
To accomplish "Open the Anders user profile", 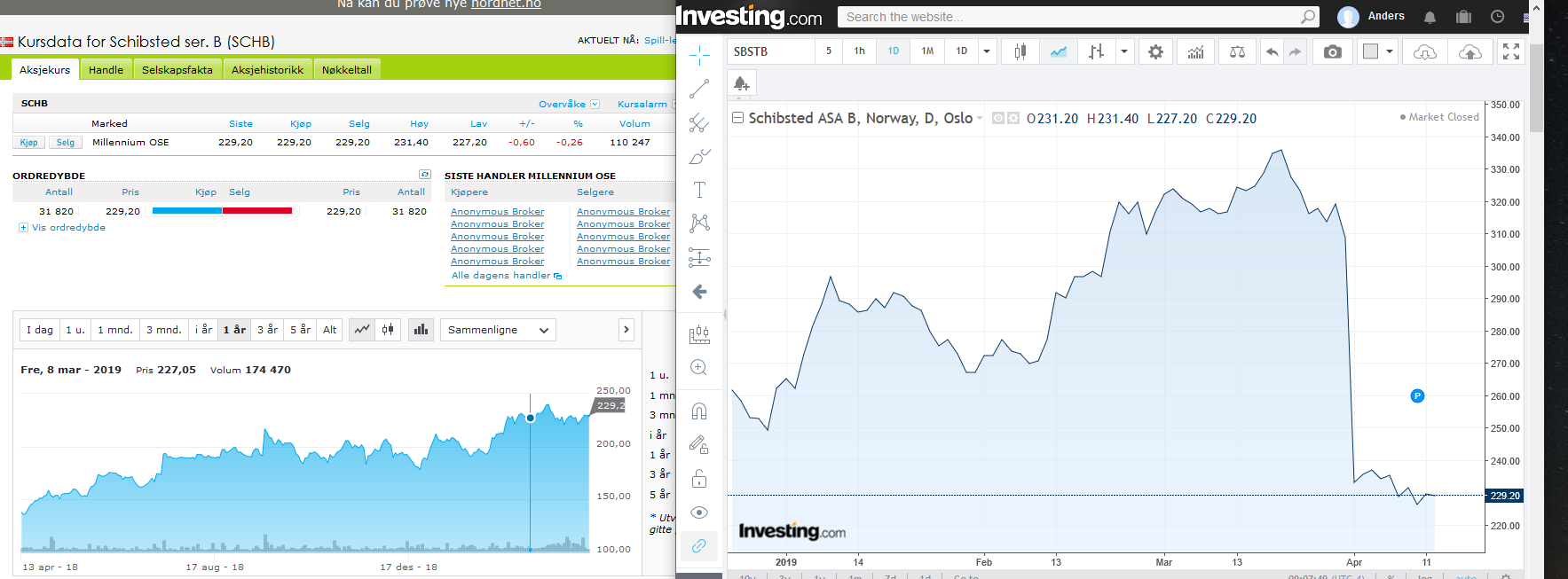I will pos(1371,16).
